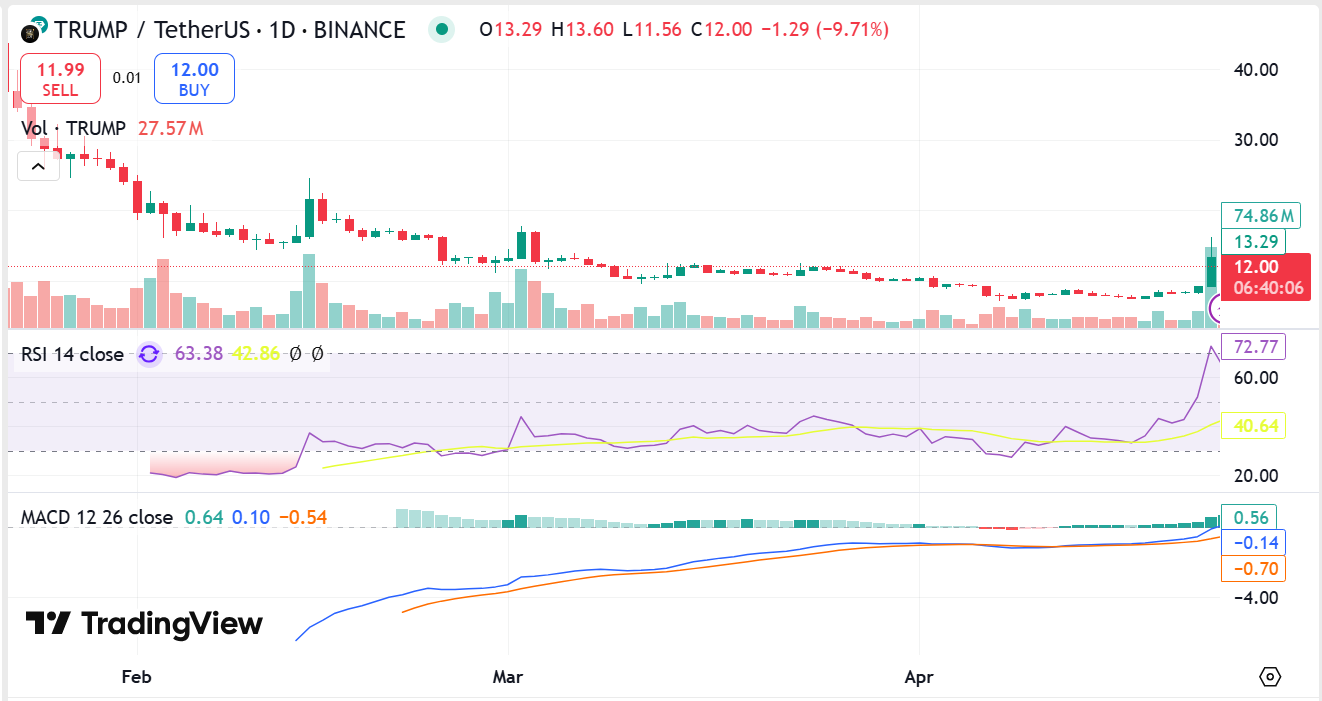Click the Feb date on time axis

pos(136,677)
